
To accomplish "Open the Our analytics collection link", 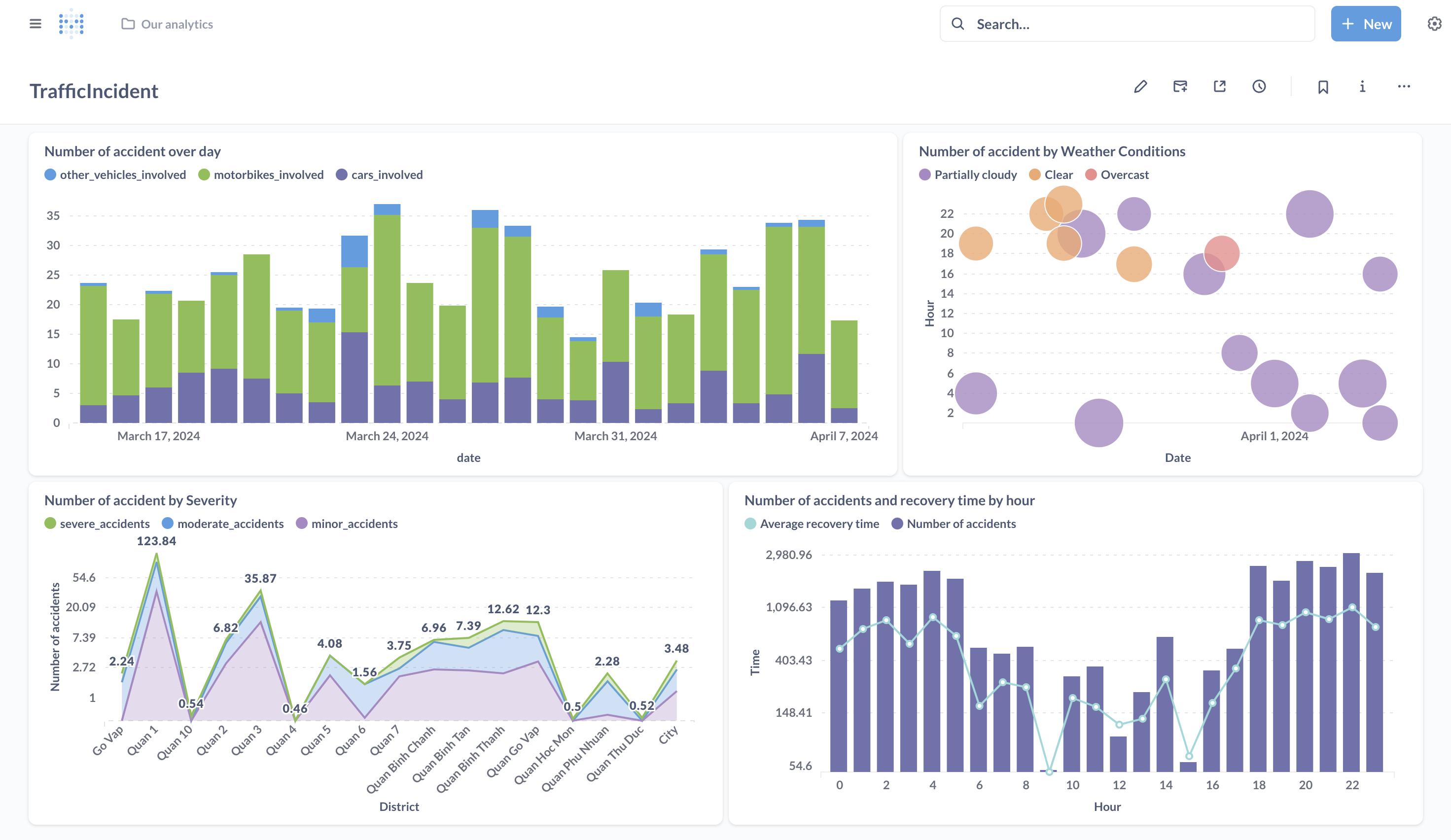I will point(167,24).
